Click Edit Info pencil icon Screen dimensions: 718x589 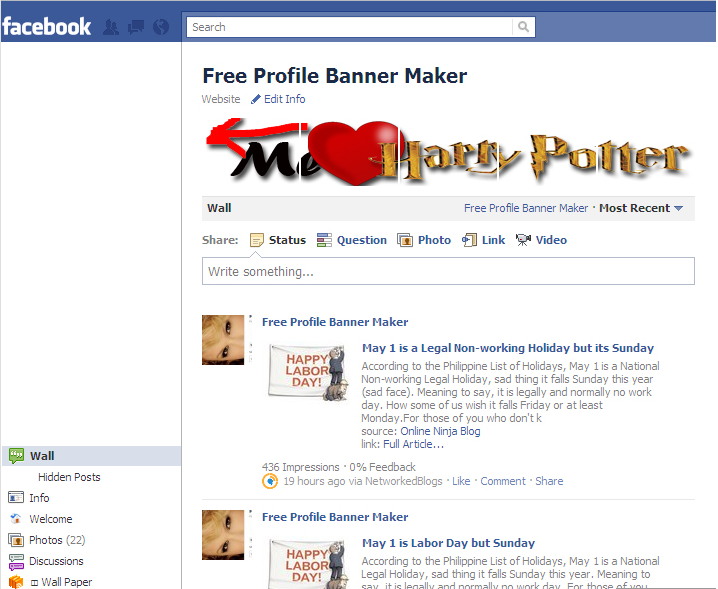[x=256, y=99]
